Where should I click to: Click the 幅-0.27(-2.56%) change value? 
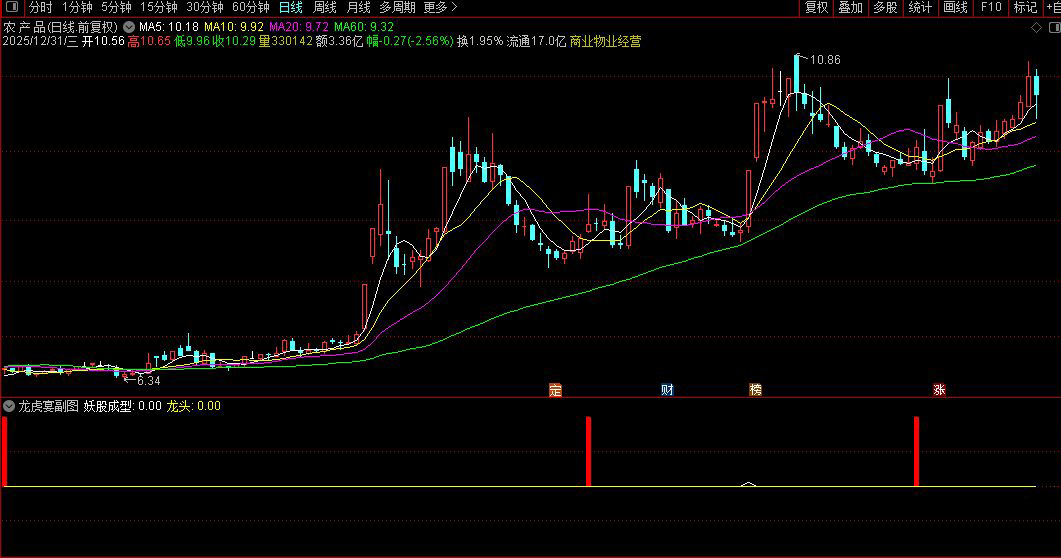coord(410,41)
